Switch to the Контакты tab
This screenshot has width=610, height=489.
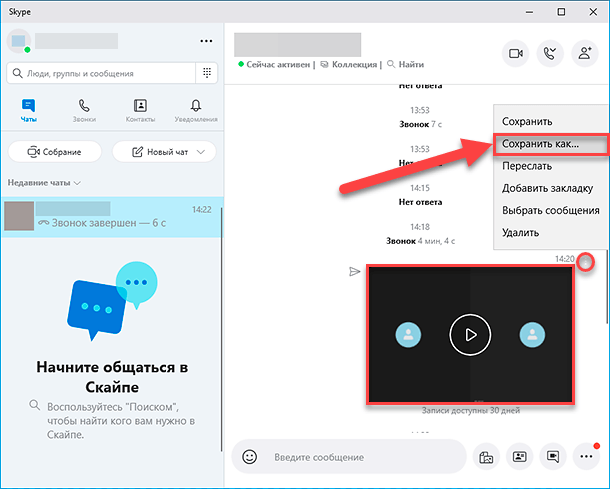click(x=140, y=110)
